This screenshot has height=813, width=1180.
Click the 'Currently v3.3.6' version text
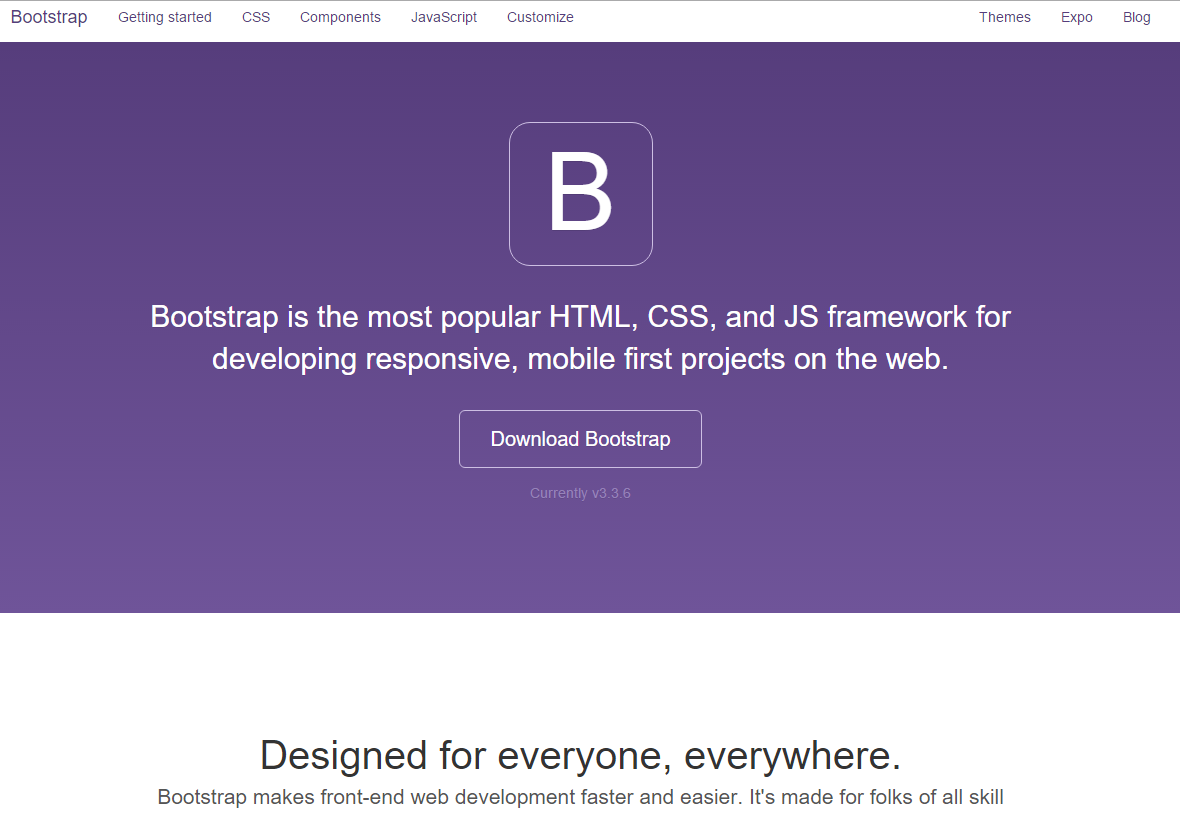[x=580, y=493]
